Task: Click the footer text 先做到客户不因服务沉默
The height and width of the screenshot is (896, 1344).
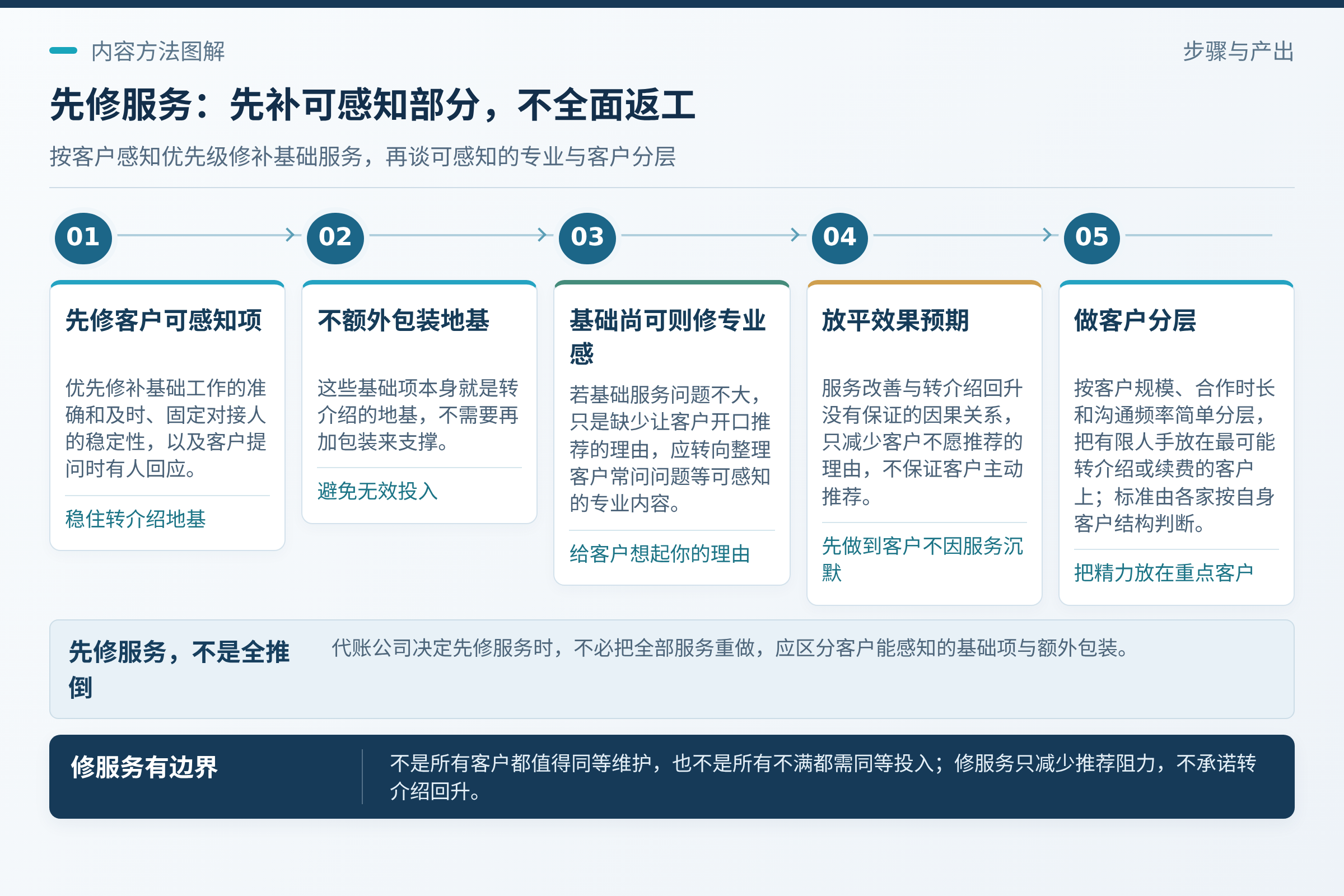Action: [x=922, y=559]
